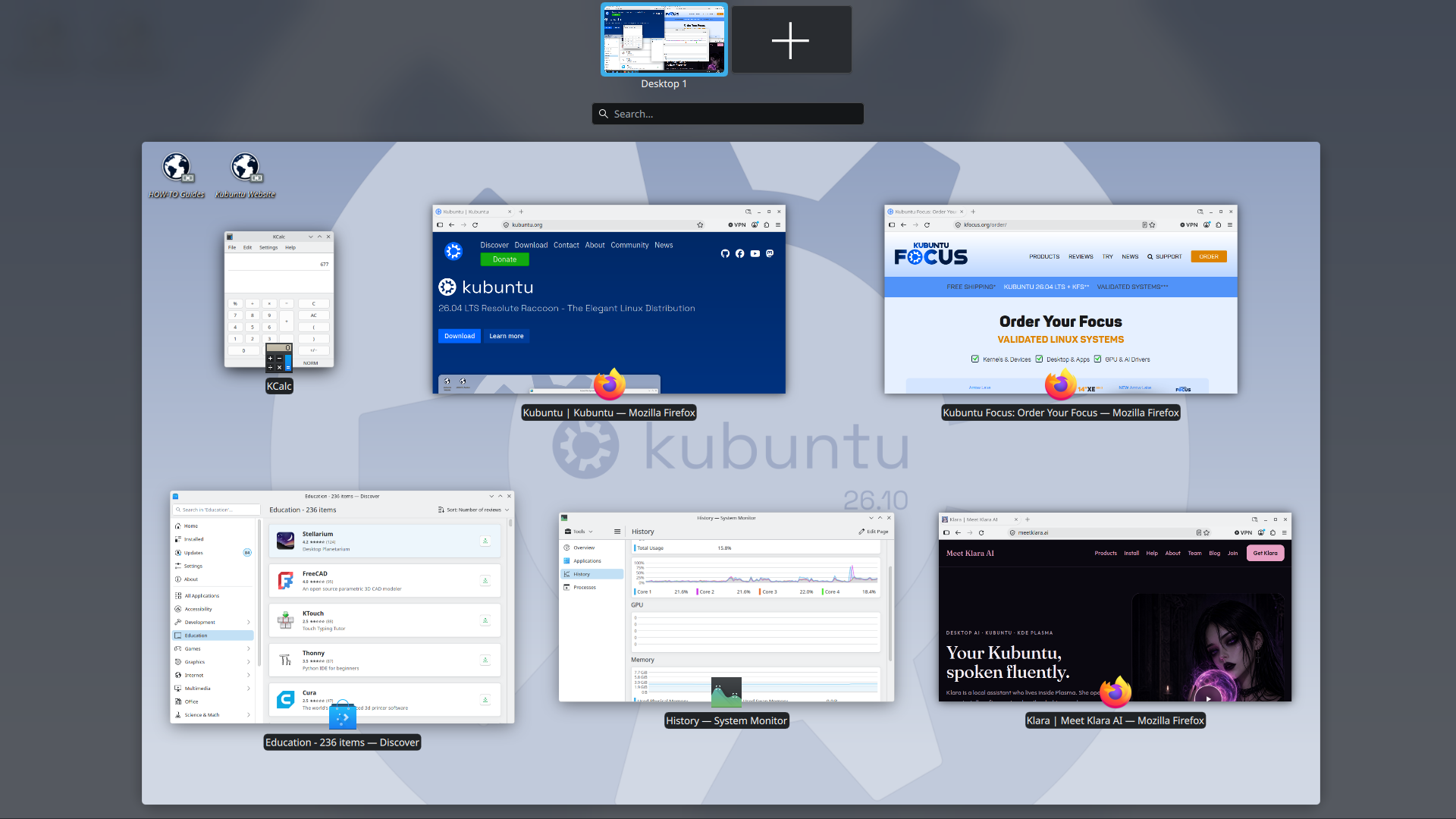The image size is (1456, 819).
Task: Open YouTube icon on Kubuntu page
Action: click(x=755, y=253)
